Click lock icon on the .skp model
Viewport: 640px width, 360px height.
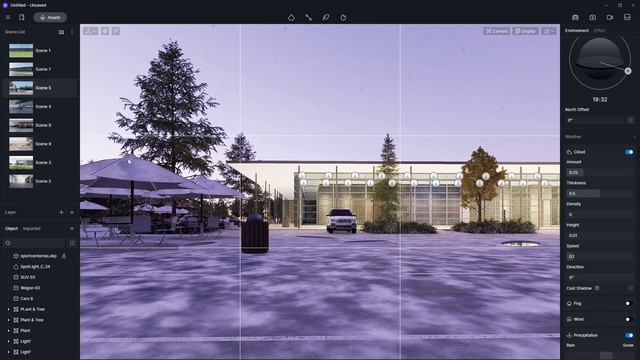point(64,256)
